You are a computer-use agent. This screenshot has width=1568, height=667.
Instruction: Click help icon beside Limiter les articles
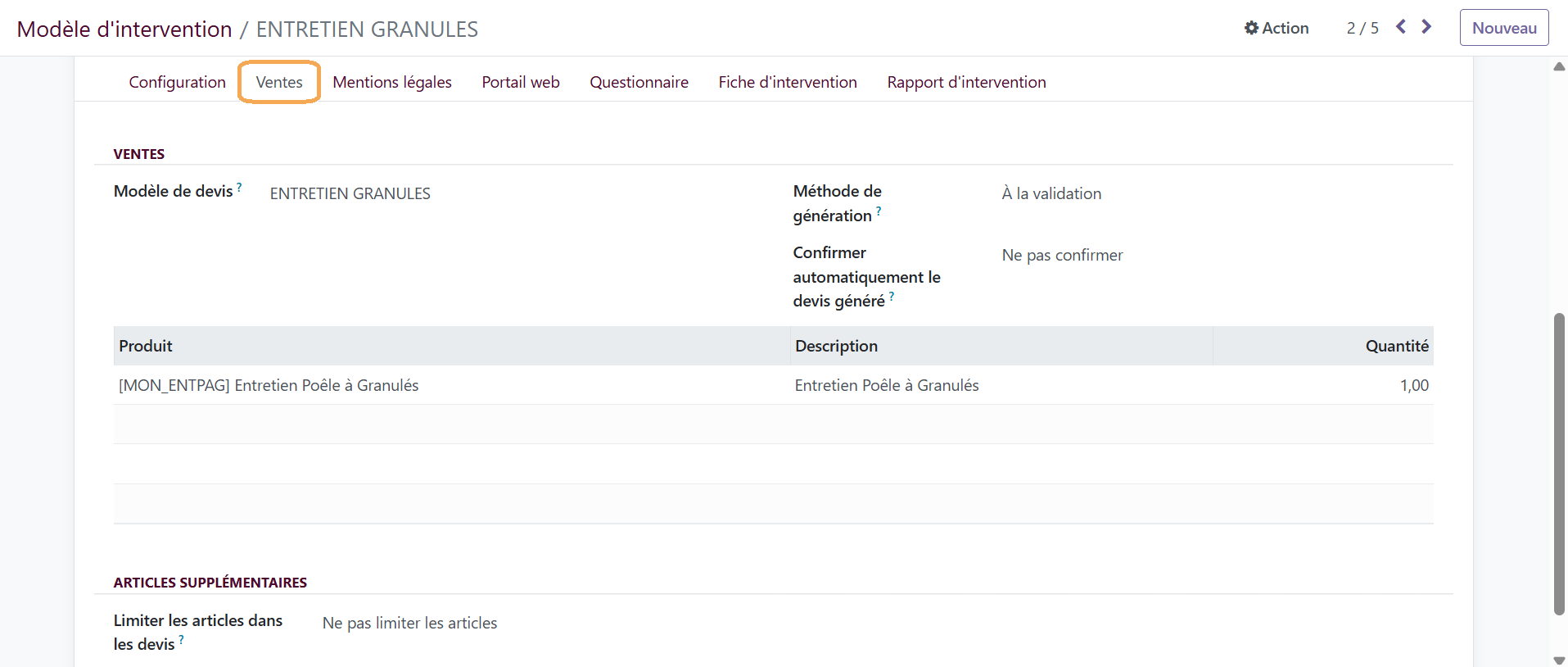pos(181,640)
